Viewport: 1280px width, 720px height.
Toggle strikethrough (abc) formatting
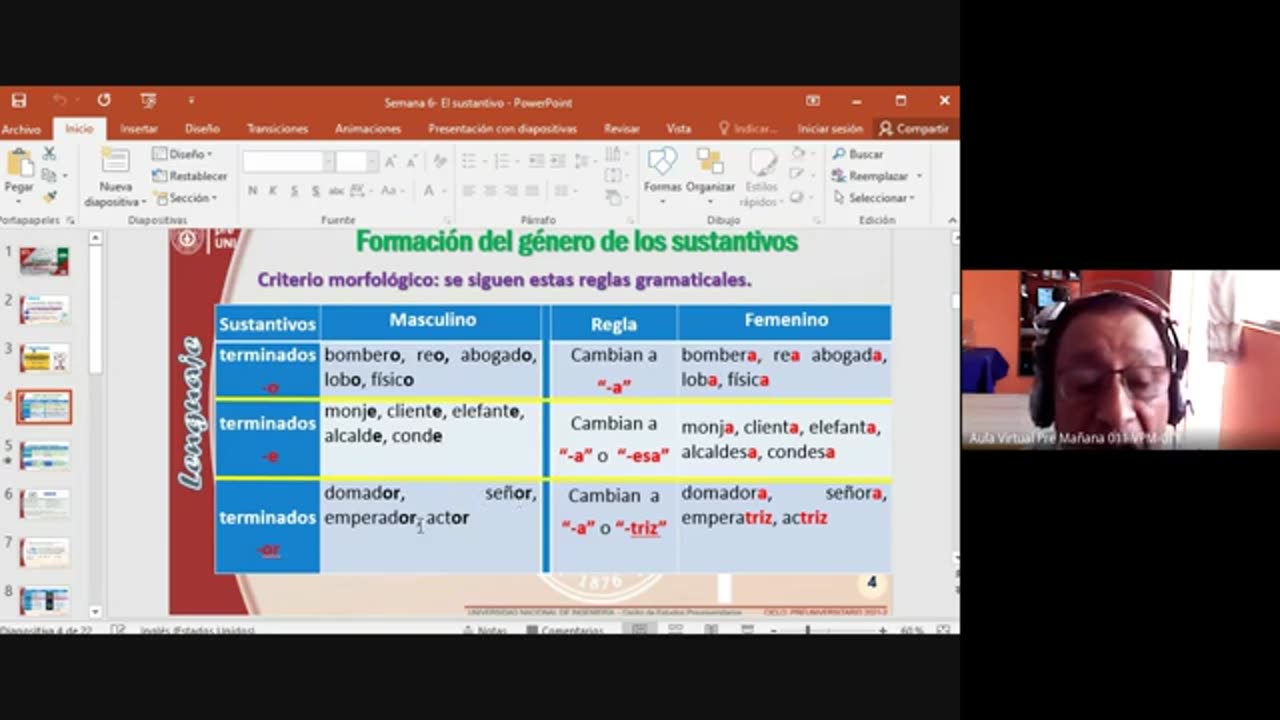pos(337,191)
